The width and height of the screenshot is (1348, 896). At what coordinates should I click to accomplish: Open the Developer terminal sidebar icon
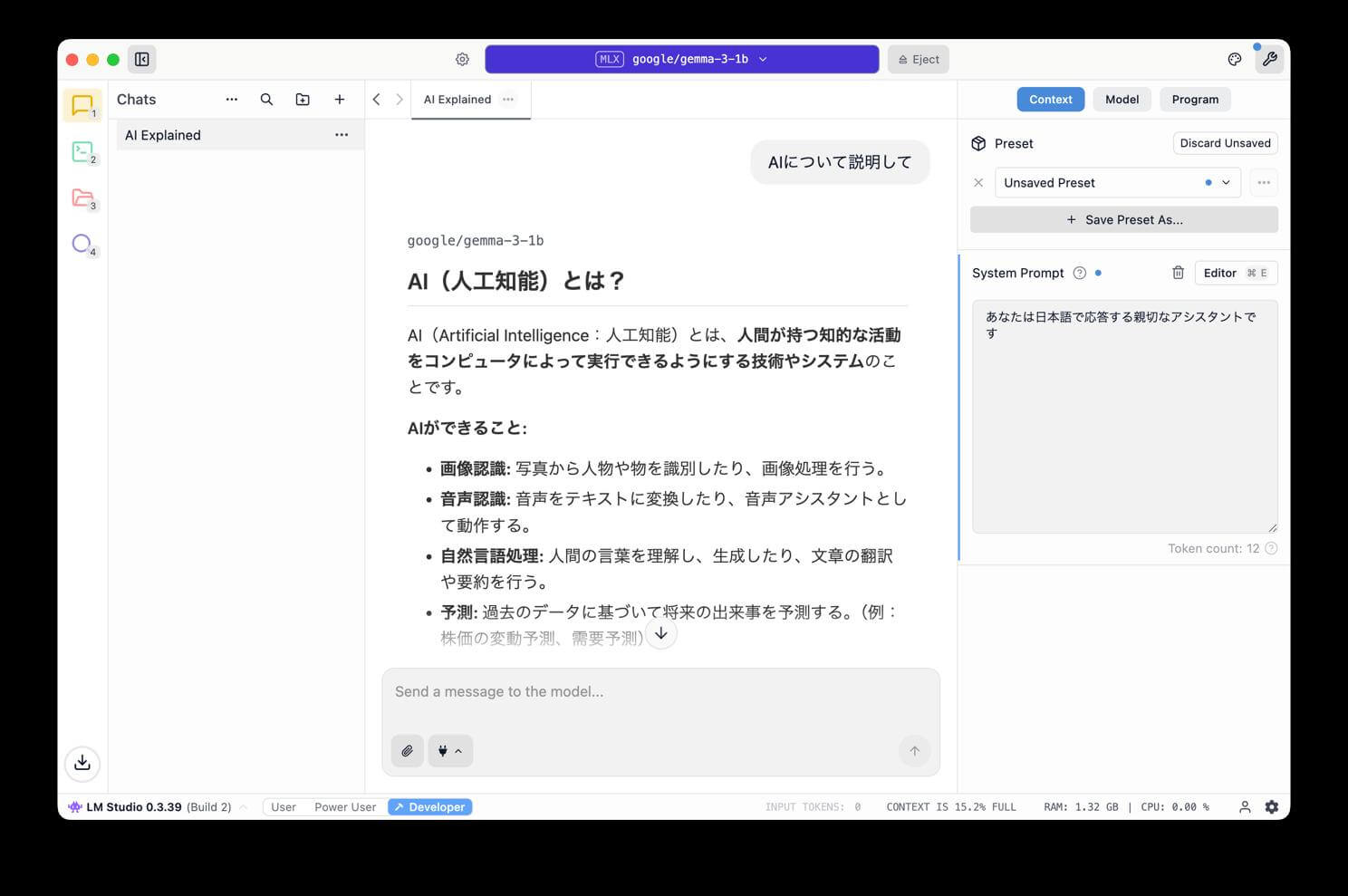coord(82,151)
